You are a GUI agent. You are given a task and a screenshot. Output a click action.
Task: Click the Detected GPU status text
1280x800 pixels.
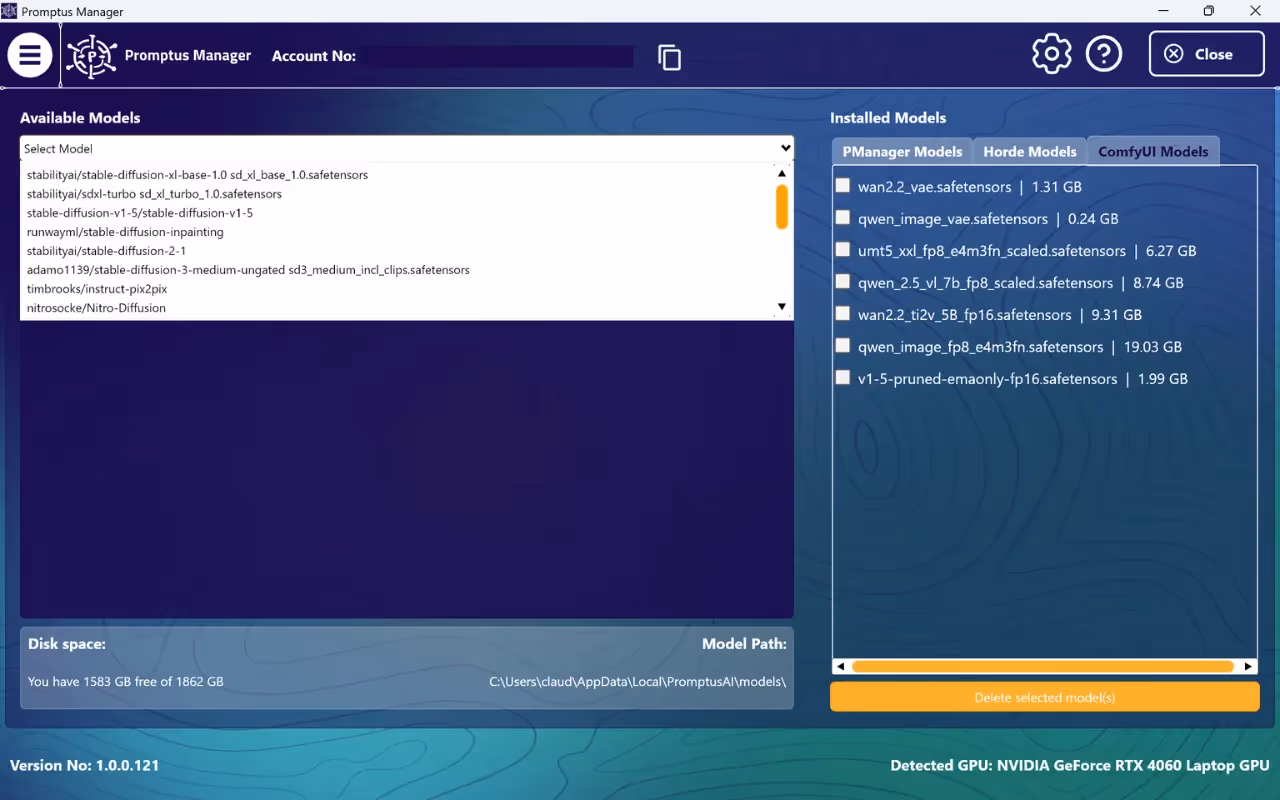(1080, 766)
